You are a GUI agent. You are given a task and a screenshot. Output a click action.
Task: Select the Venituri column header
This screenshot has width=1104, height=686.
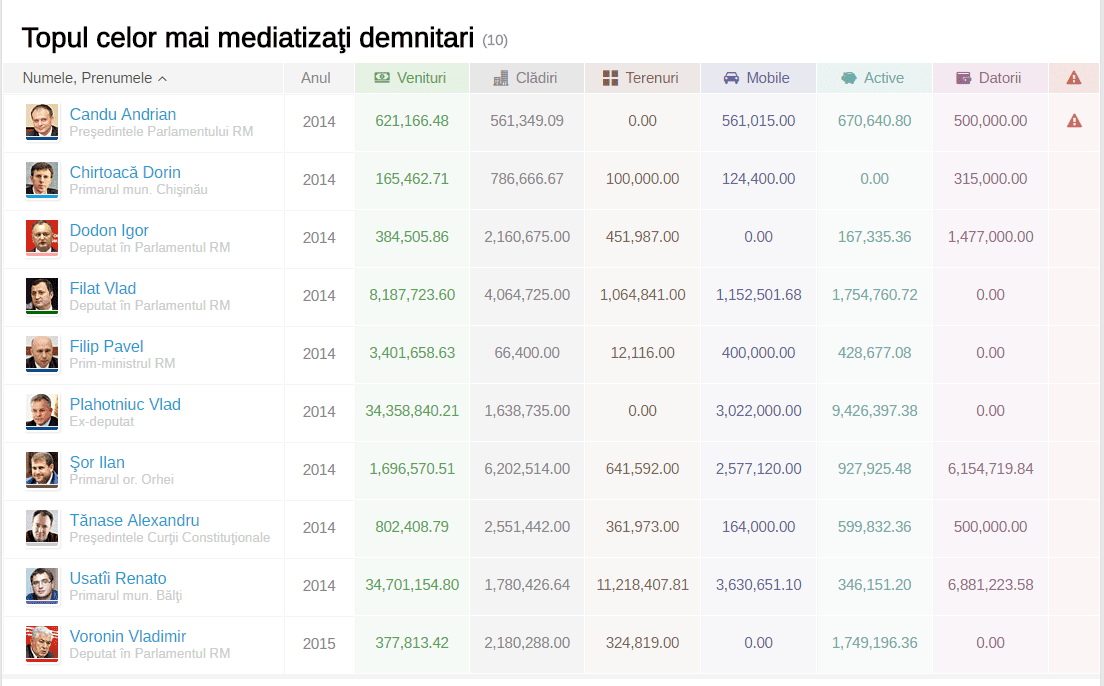(412, 77)
